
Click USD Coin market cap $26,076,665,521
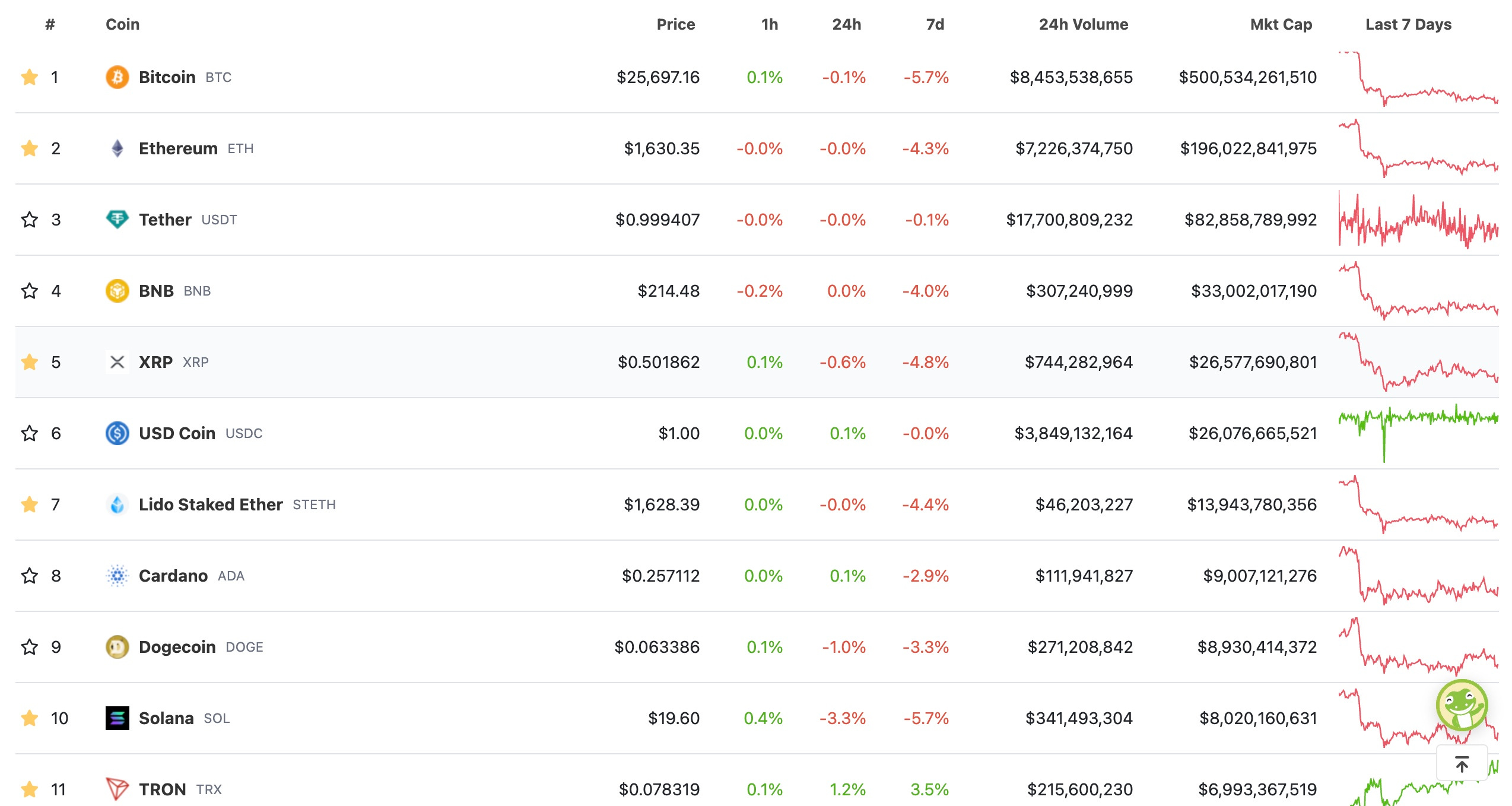click(1253, 433)
